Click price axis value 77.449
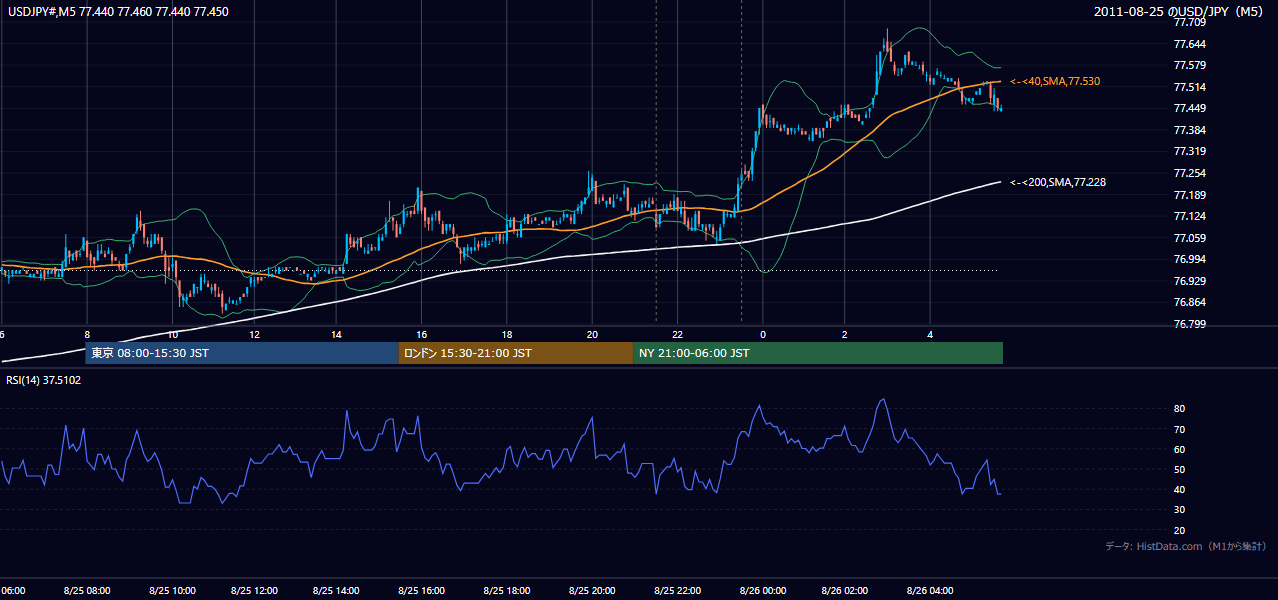1278x600 pixels. click(x=1188, y=109)
